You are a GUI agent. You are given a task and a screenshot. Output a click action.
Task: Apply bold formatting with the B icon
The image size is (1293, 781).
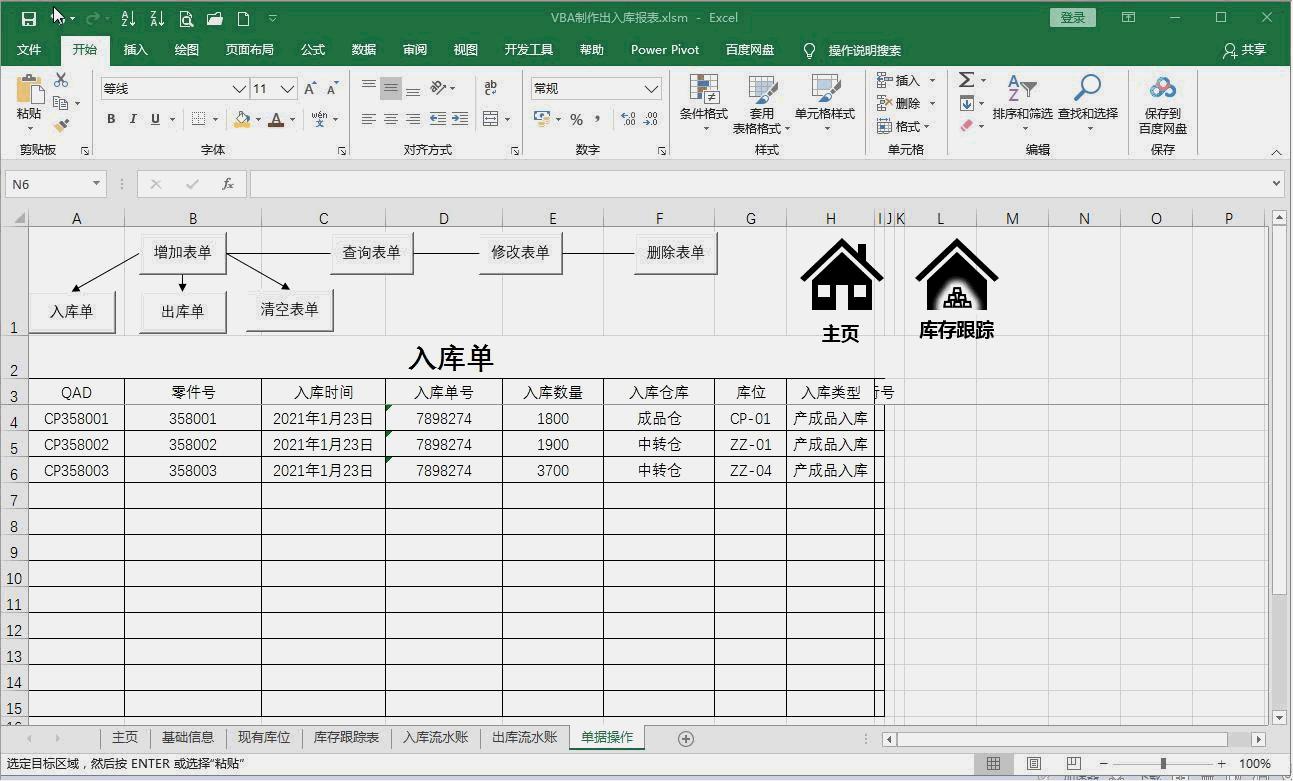[x=110, y=119]
